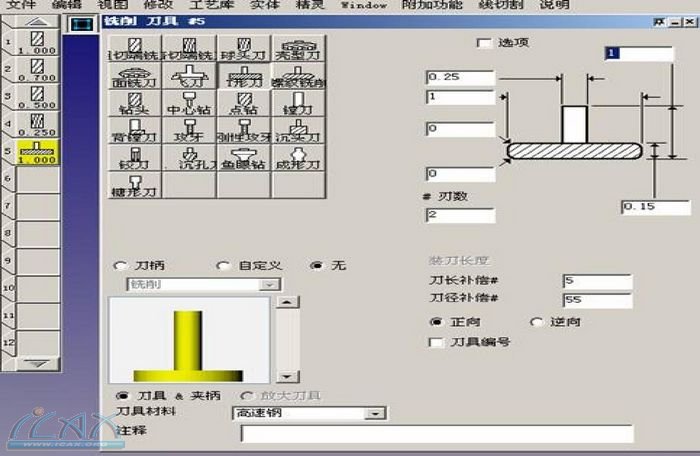Pick the 成形刀 form cutter icon

click(x=297, y=157)
